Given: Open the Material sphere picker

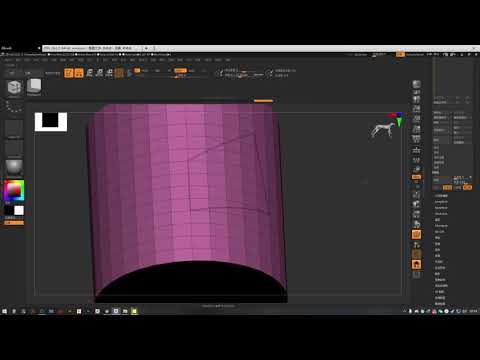Looking at the screenshot, I should click(x=14, y=167).
